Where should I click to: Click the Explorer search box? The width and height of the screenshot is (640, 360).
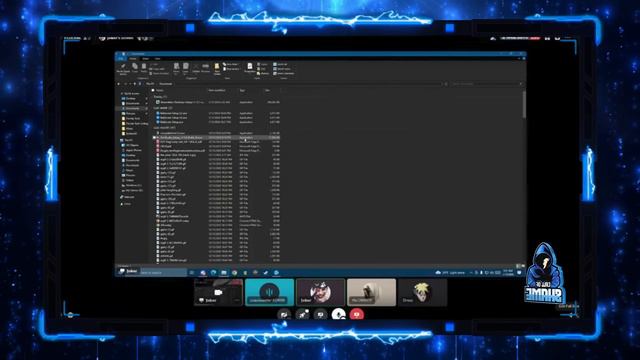click(486, 84)
